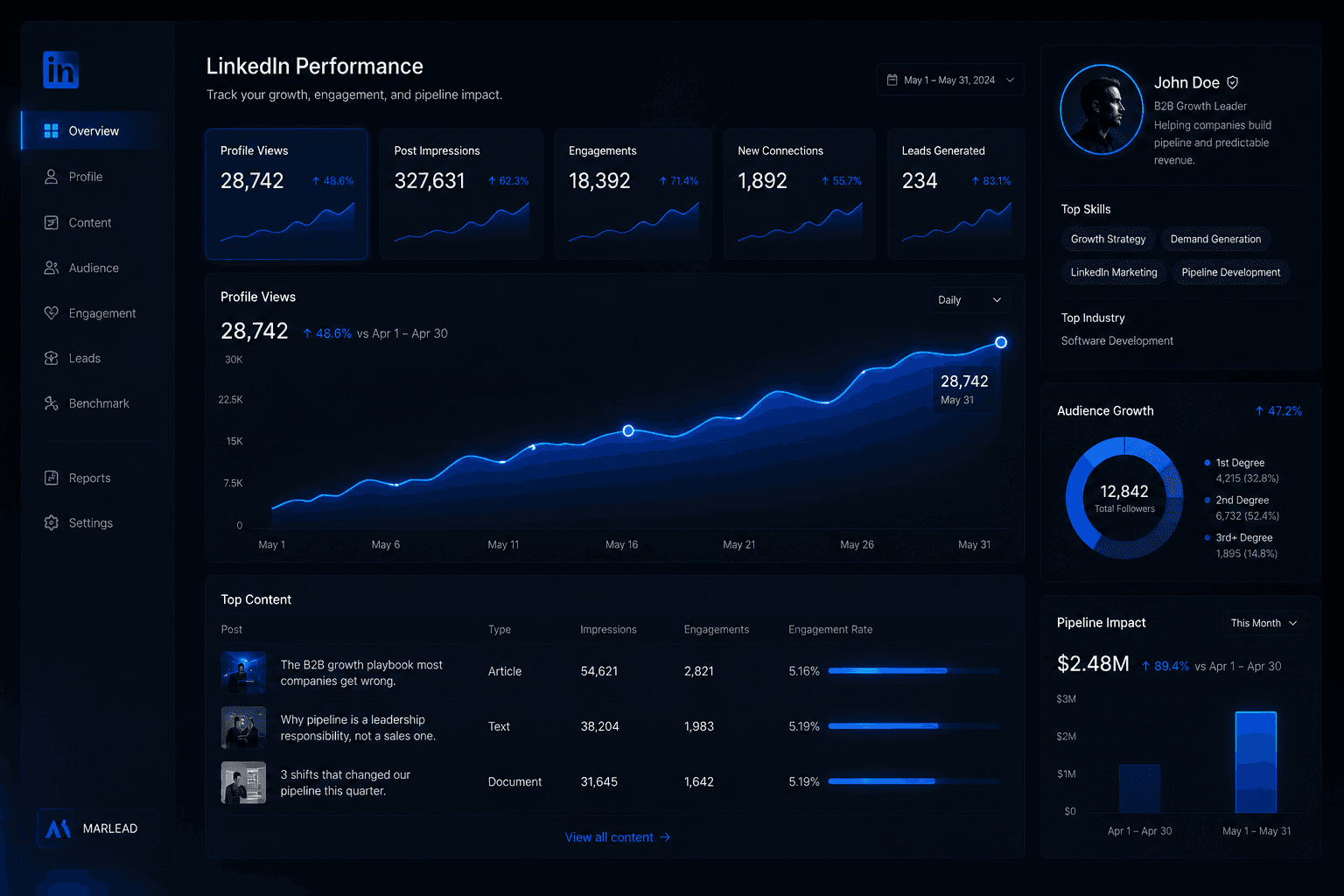Click the May 1 – May 31 pipeline bar
The height and width of the screenshot is (896, 1344).
click(1256, 762)
